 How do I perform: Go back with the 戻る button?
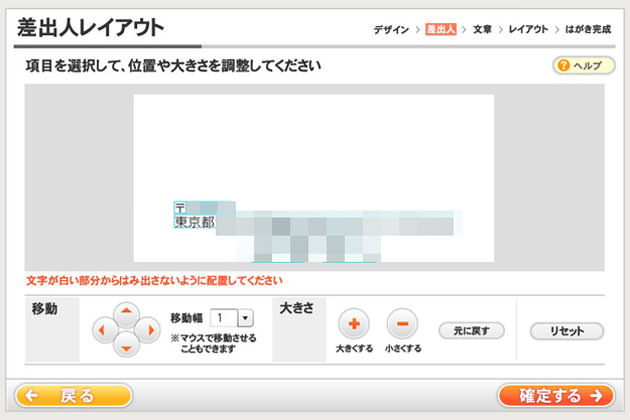click(x=74, y=395)
